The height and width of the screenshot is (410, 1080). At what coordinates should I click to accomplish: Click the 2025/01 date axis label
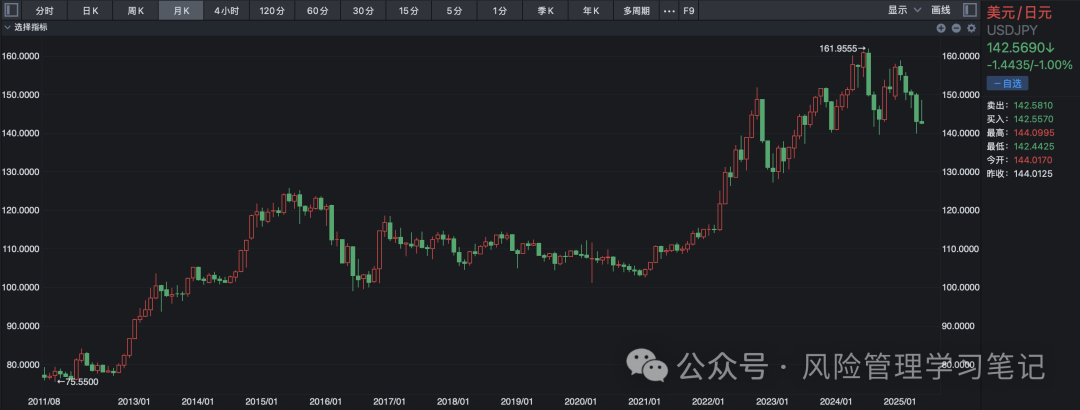899,401
